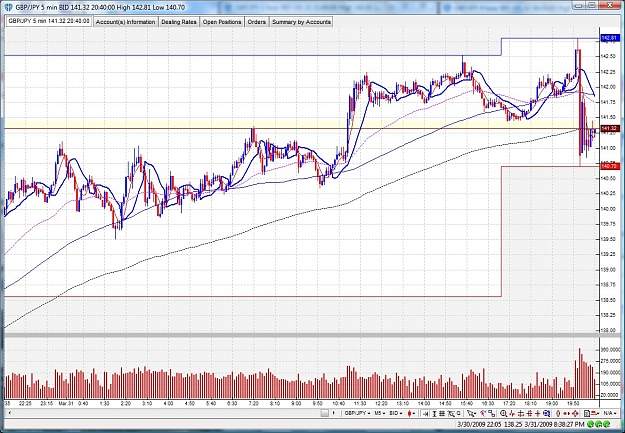The image size is (625, 433).
Task: Click the chart scrollbar right arrow
Action: (334, 413)
